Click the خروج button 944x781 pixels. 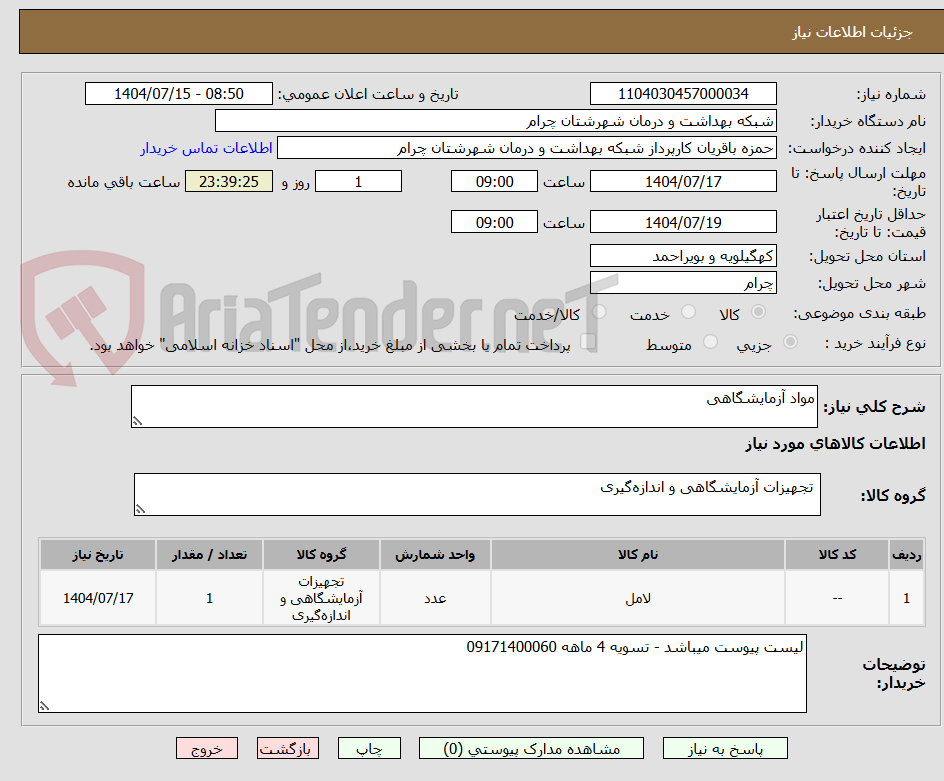click(207, 748)
